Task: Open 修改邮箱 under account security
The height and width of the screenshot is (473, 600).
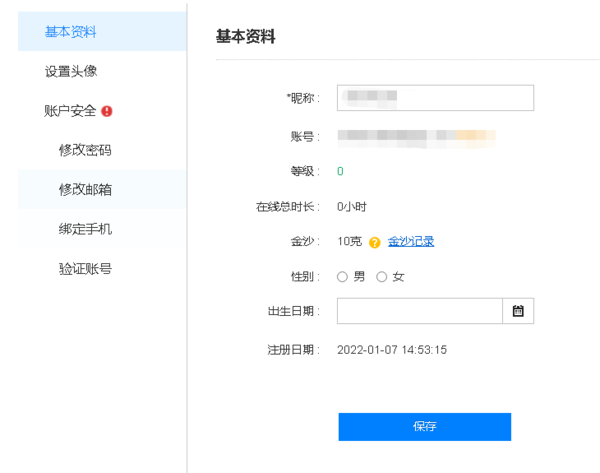Action: [85, 189]
